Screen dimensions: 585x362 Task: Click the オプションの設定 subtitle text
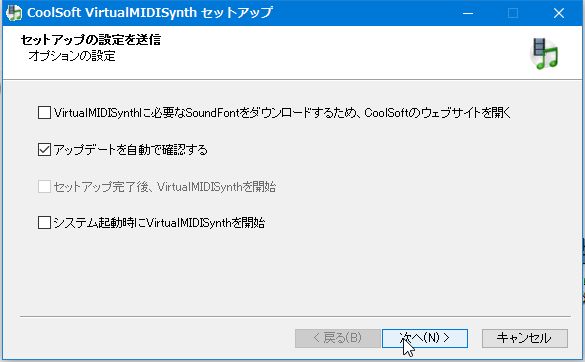72,56
